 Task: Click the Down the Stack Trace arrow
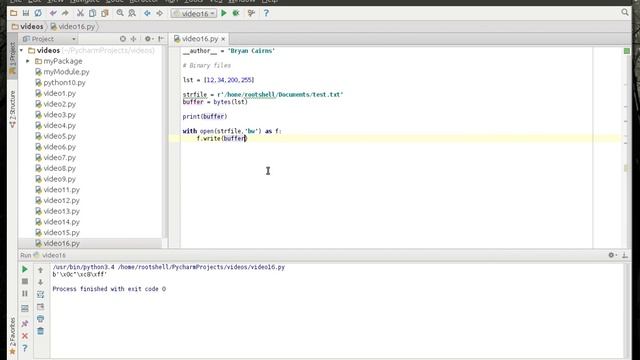[40, 282]
